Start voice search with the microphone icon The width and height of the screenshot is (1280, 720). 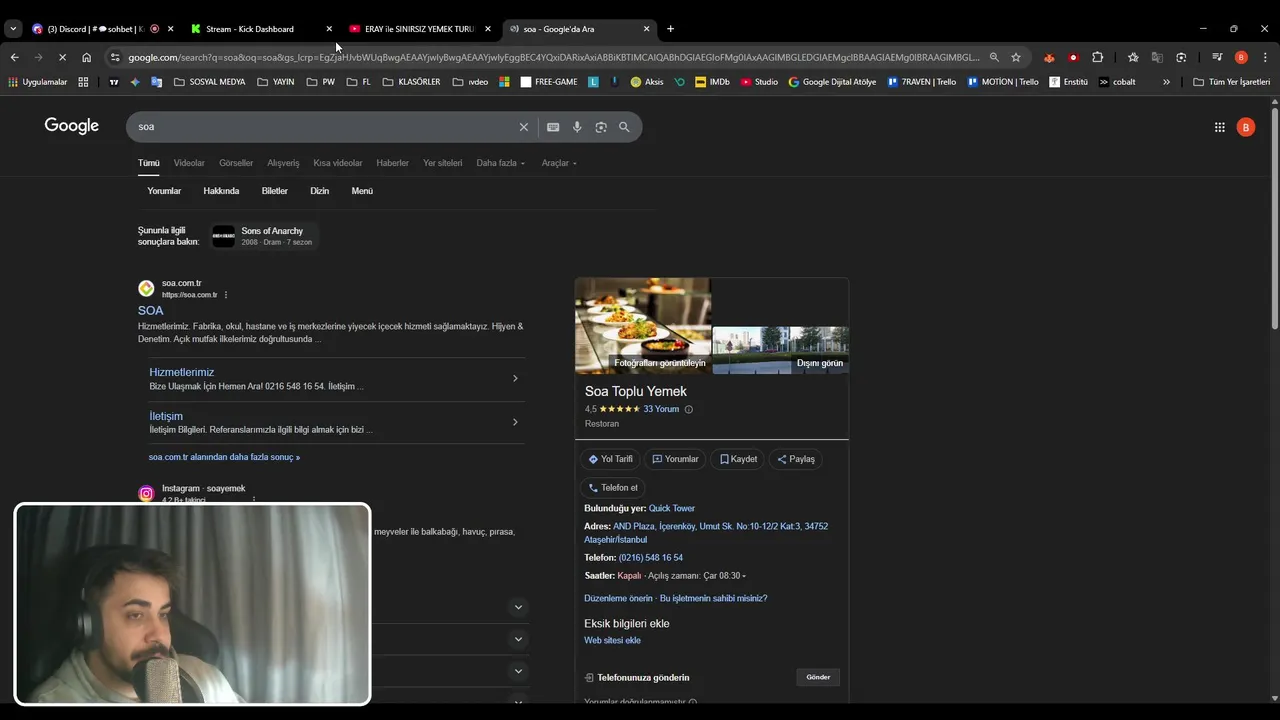coord(577,127)
